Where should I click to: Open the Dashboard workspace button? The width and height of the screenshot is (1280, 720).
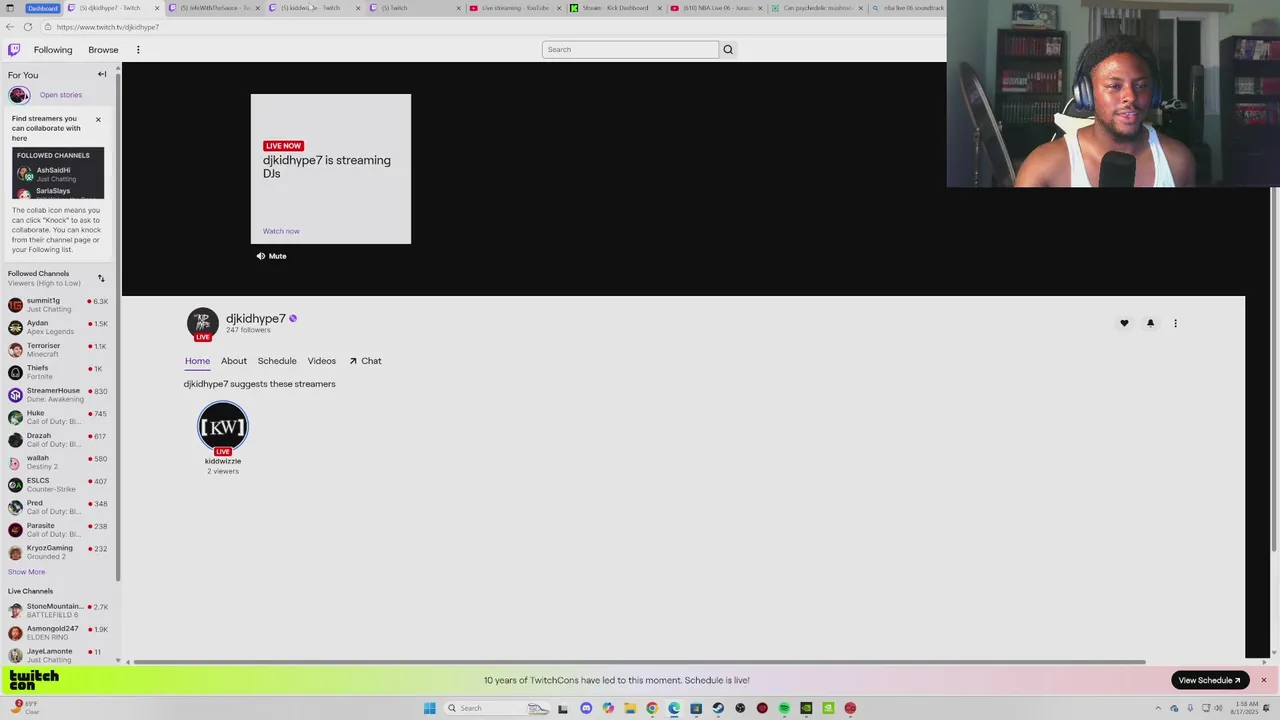pyautogui.click(x=42, y=8)
